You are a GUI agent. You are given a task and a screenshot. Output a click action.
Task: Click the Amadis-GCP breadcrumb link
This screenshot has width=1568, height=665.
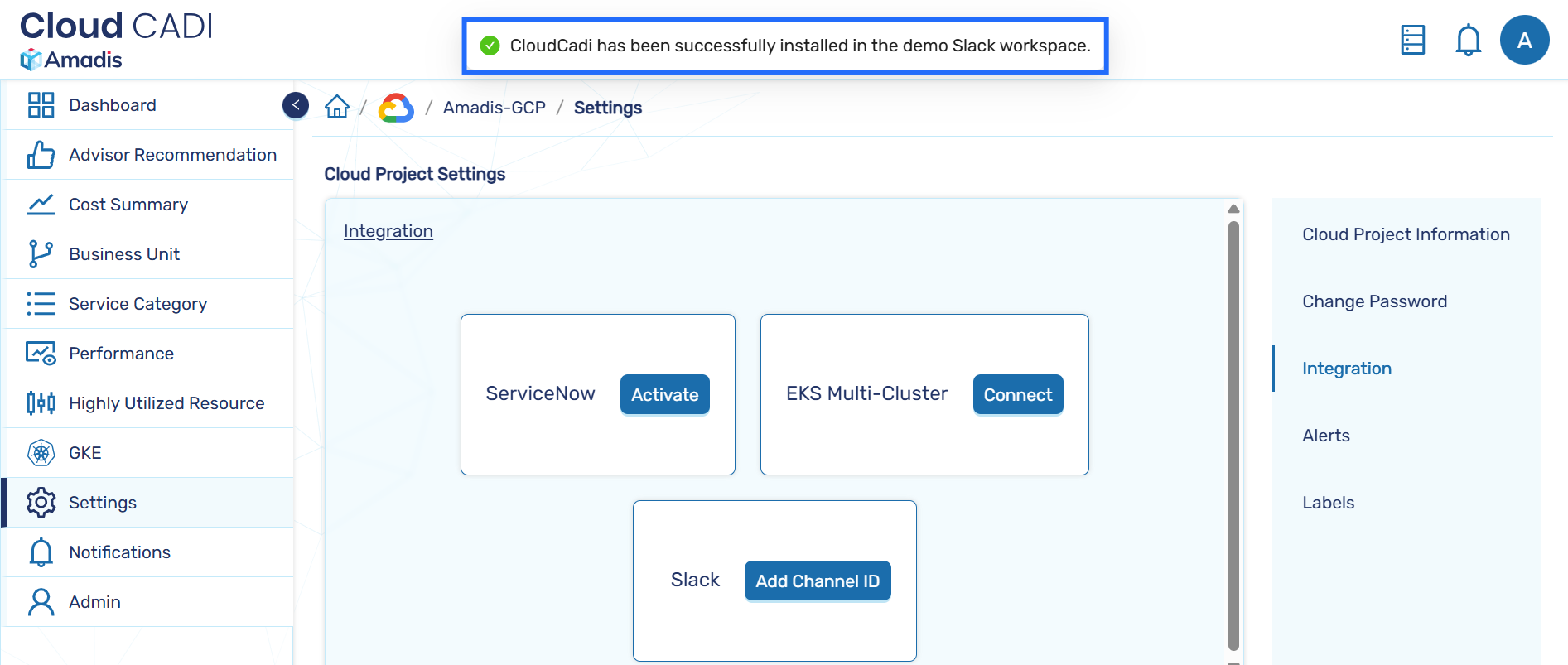[x=494, y=108]
